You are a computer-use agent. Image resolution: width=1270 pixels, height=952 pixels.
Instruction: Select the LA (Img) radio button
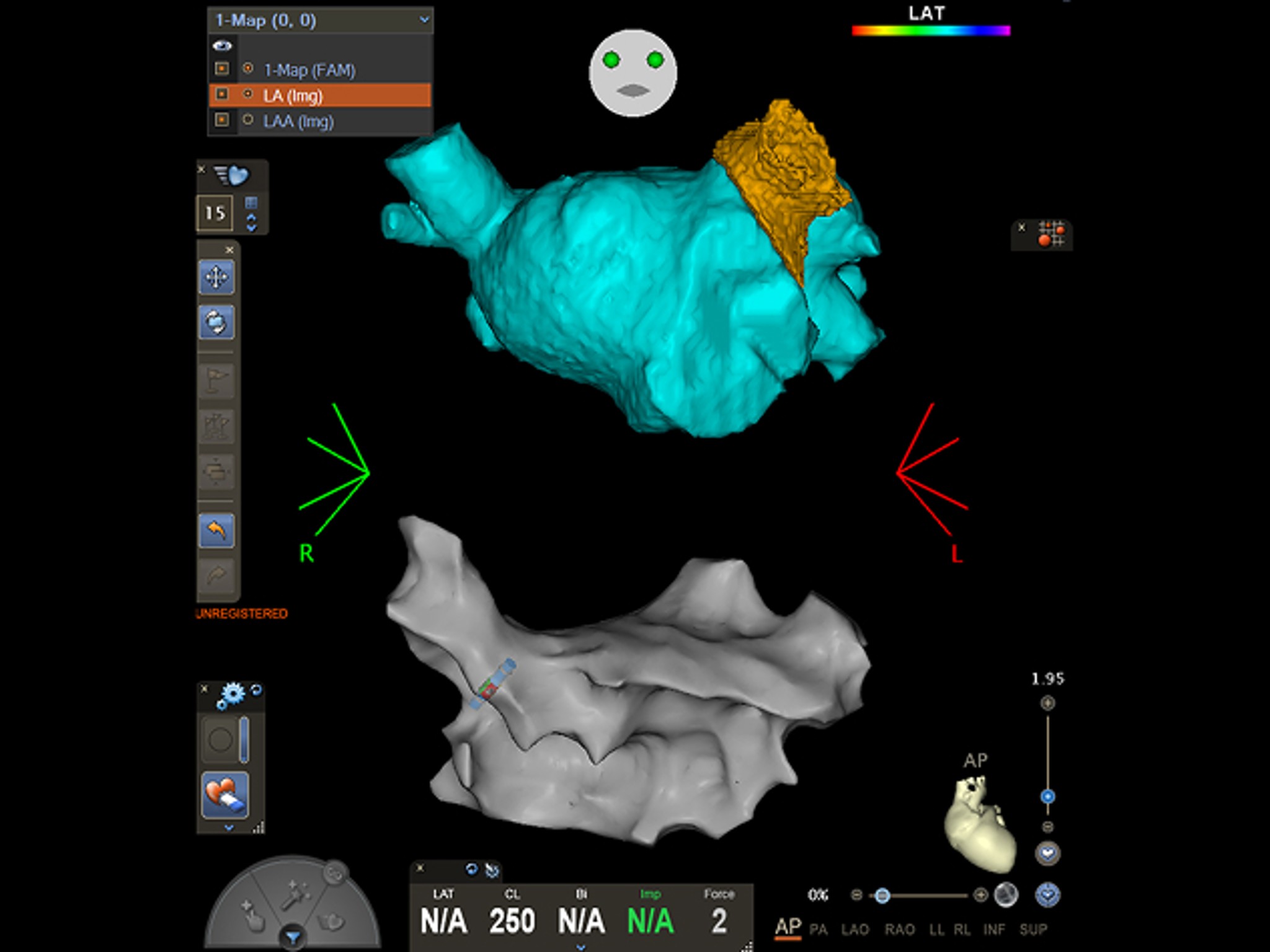coord(248,94)
